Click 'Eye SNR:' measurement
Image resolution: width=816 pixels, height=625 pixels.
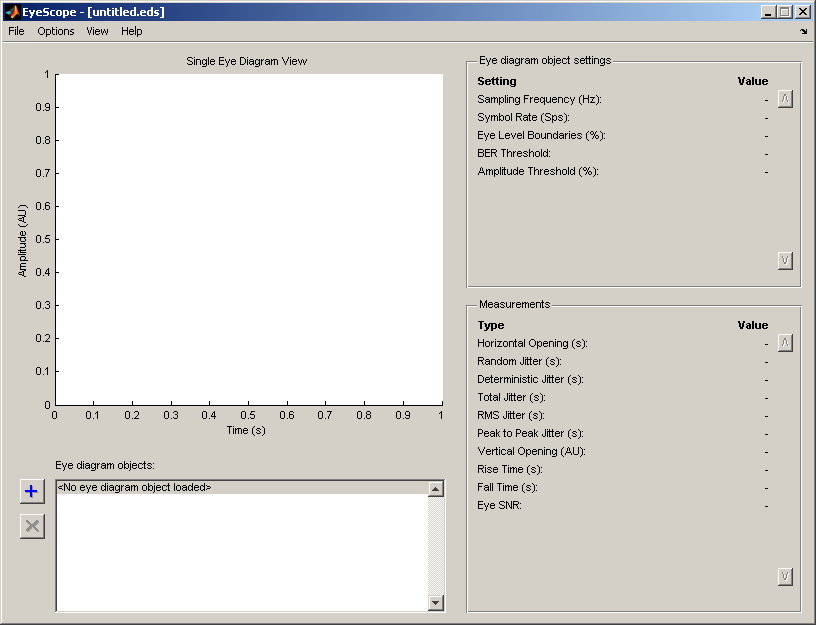[x=499, y=505]
